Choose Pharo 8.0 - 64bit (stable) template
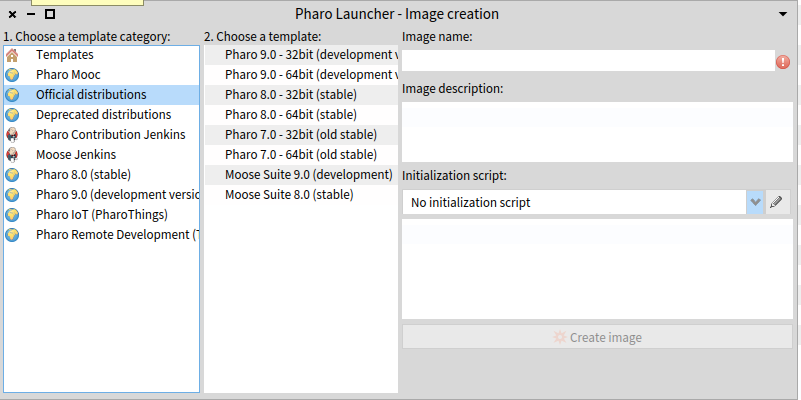This screenshot has height=400, width=801. pos(301,114)
